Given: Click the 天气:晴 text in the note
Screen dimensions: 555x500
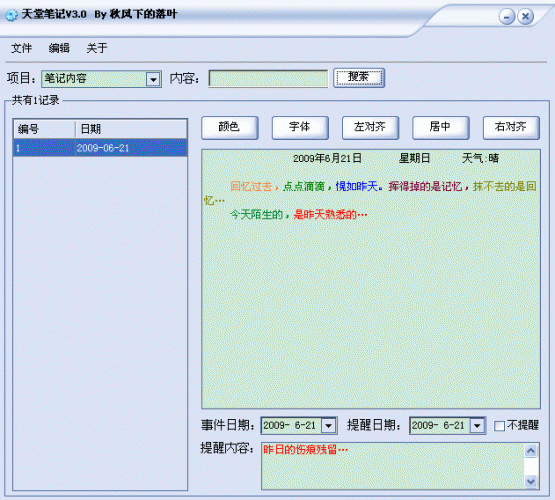Looking at the screenshot, I should pos(480,158).
